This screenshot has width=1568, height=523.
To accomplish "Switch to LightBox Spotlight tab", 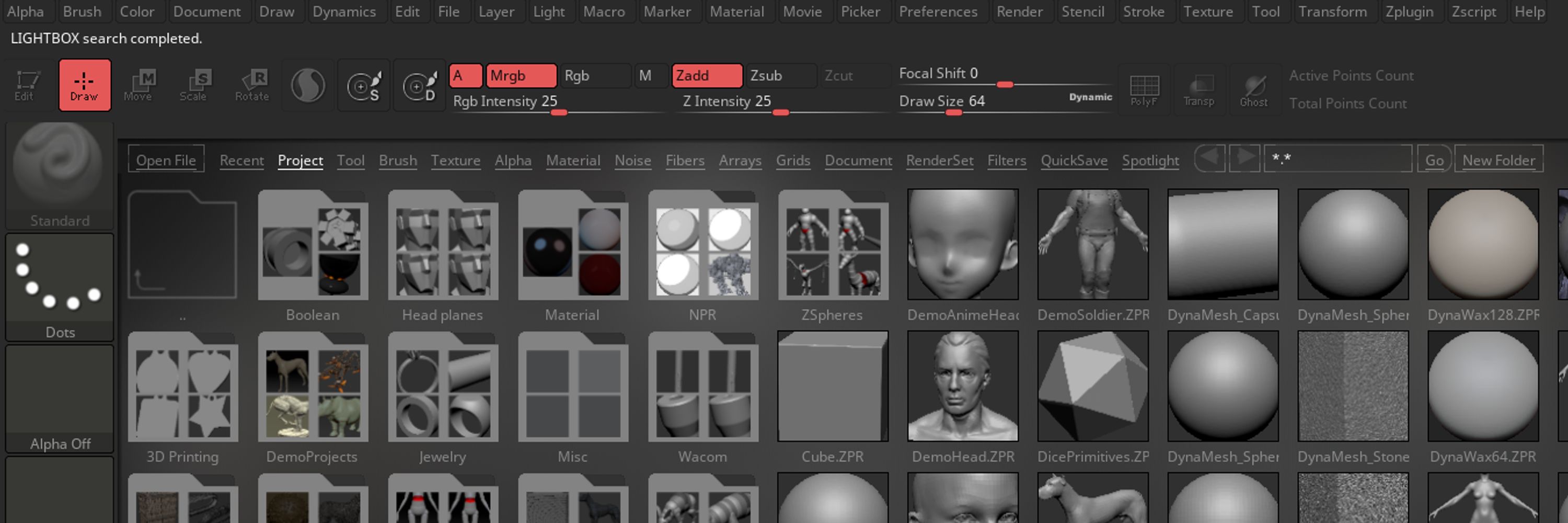I will coord(1150,160).
